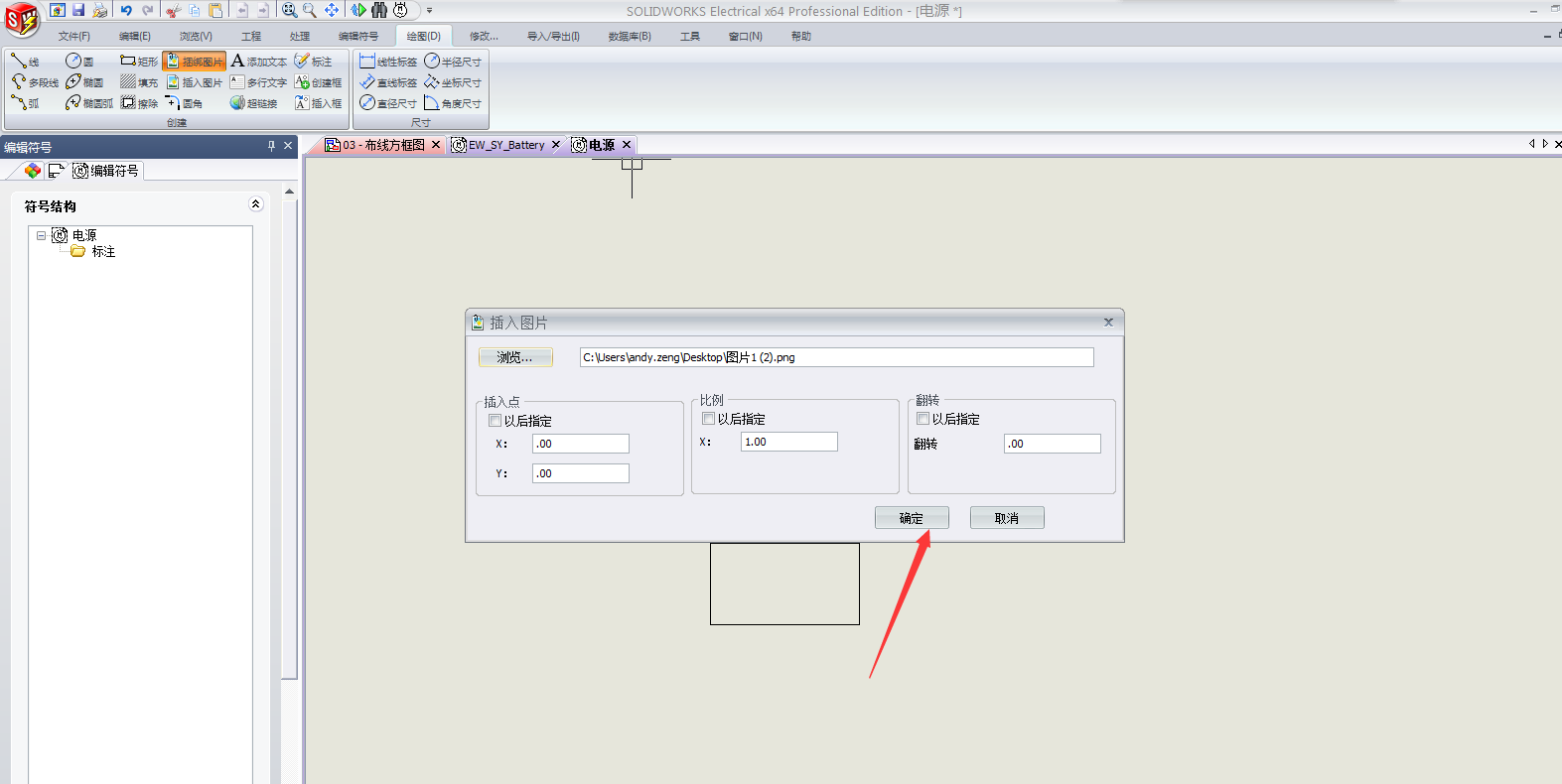Click the insertion point X field

point(581,444)
